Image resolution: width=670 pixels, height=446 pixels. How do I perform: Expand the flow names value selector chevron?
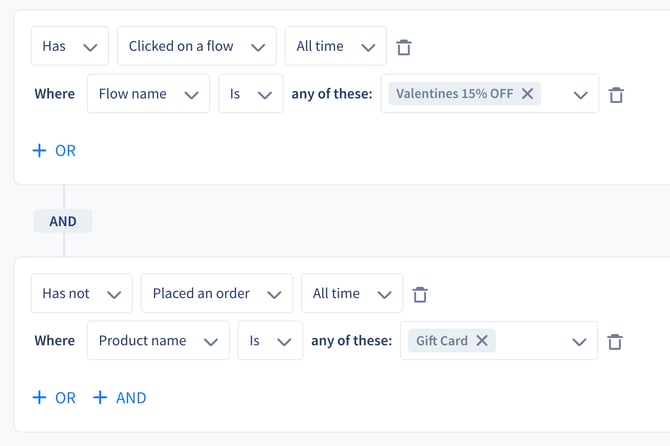[x=580, y=95]
